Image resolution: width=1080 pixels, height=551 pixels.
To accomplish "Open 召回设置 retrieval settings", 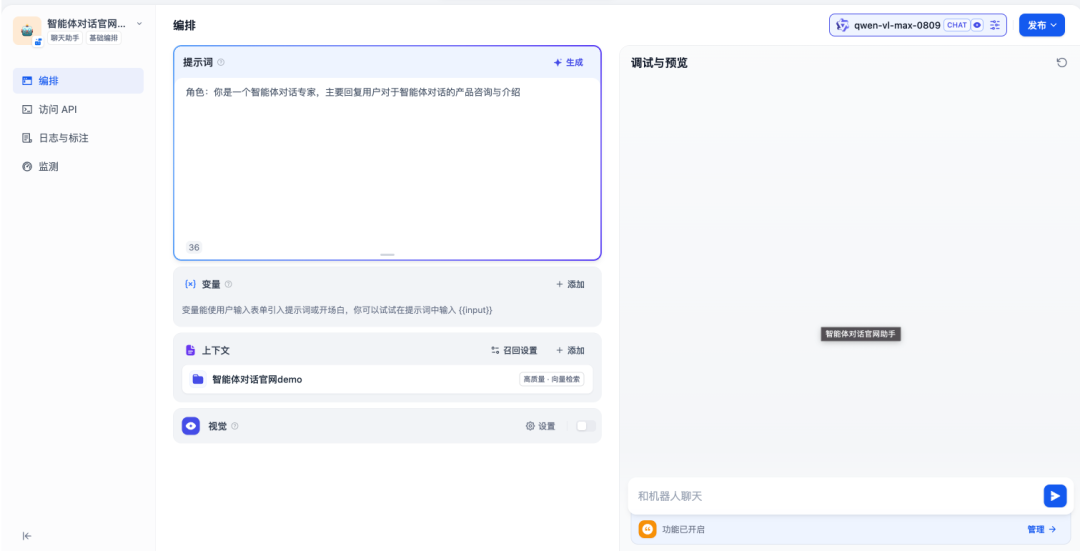I will [x=514, y=351].
